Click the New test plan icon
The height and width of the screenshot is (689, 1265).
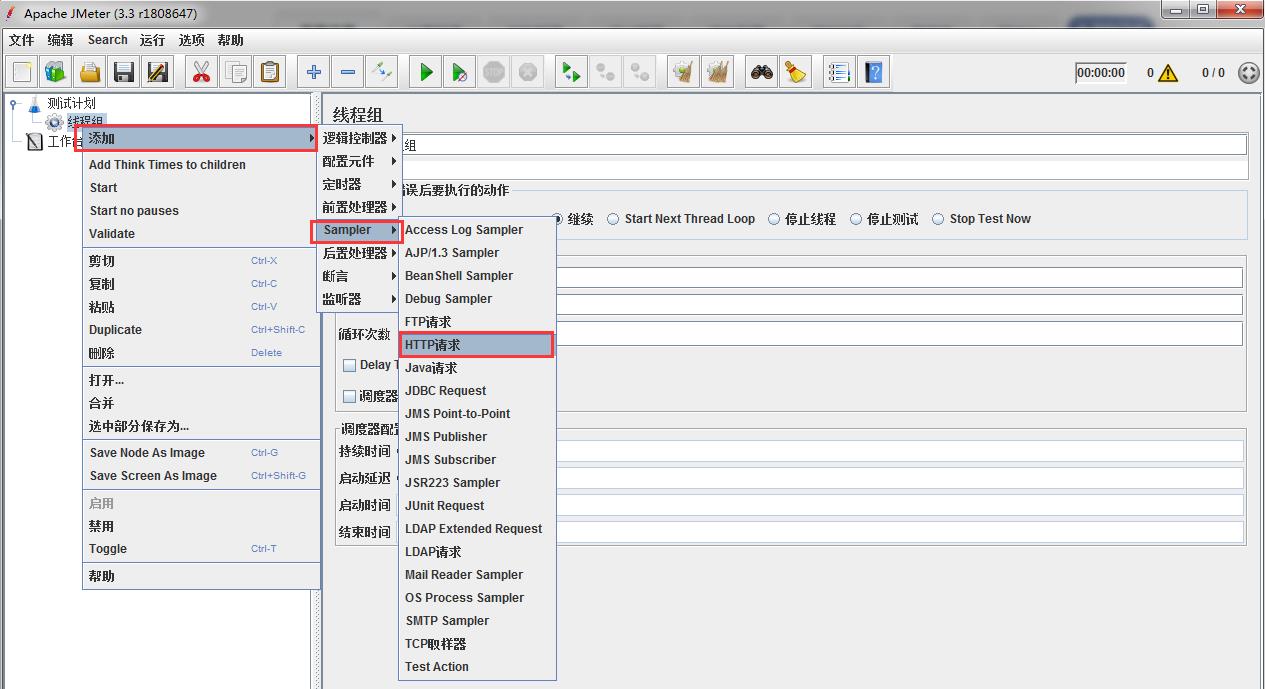click(23, 72)
